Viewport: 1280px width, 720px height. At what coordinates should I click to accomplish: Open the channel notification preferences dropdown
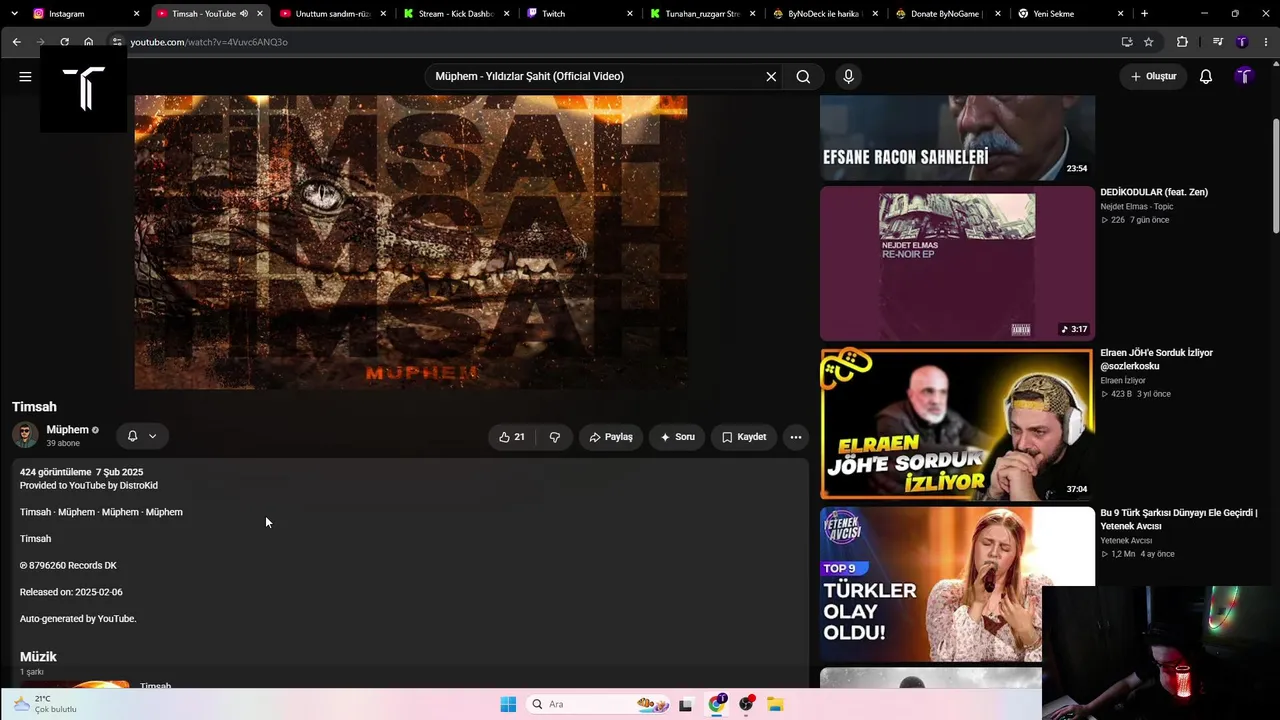coord(142,436)
